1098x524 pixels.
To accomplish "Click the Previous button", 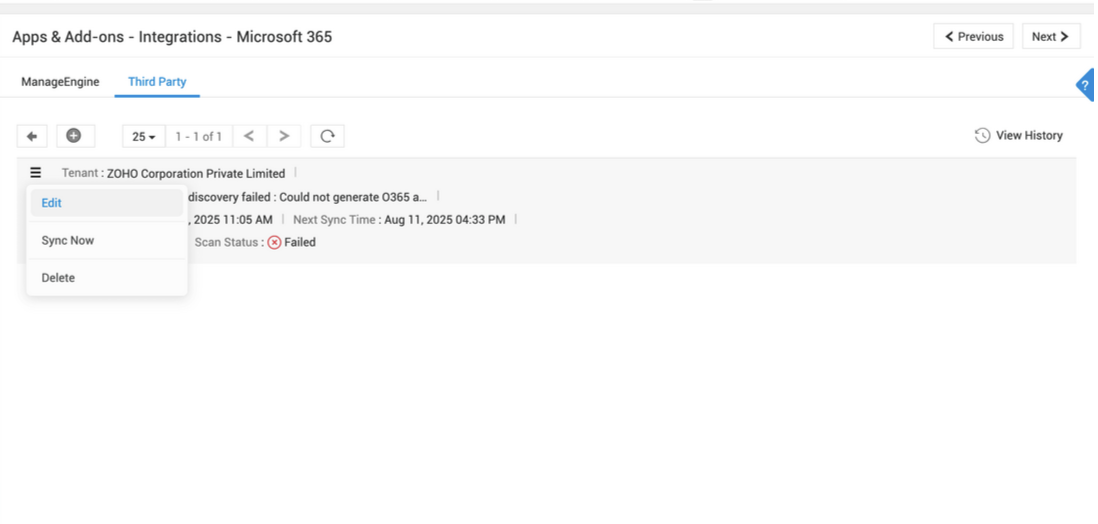I will click(x=973, y=37).
